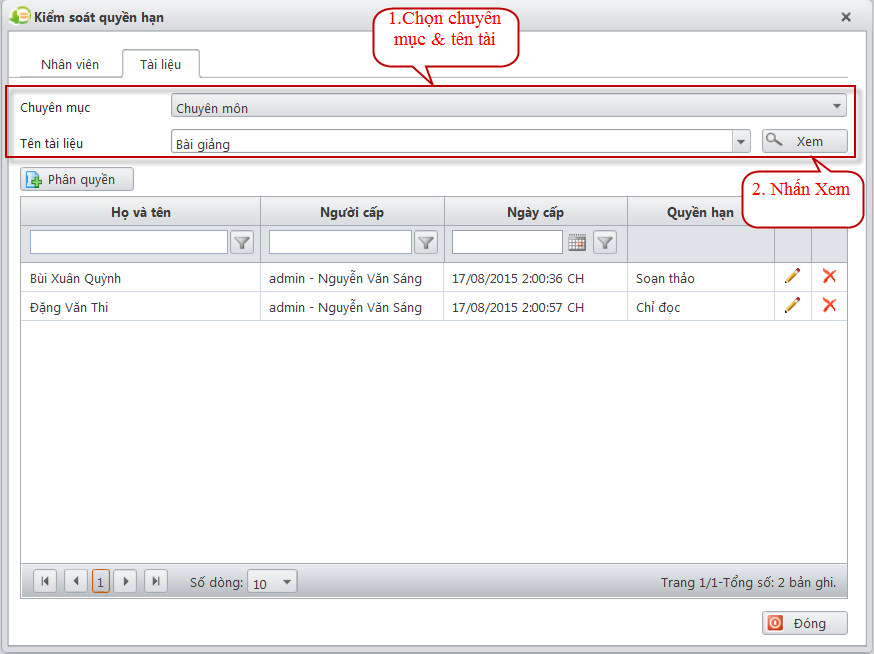Select date cell 17/08/2015 2:00:57 CH
This screenshot has width=874, height=654.
536,307
